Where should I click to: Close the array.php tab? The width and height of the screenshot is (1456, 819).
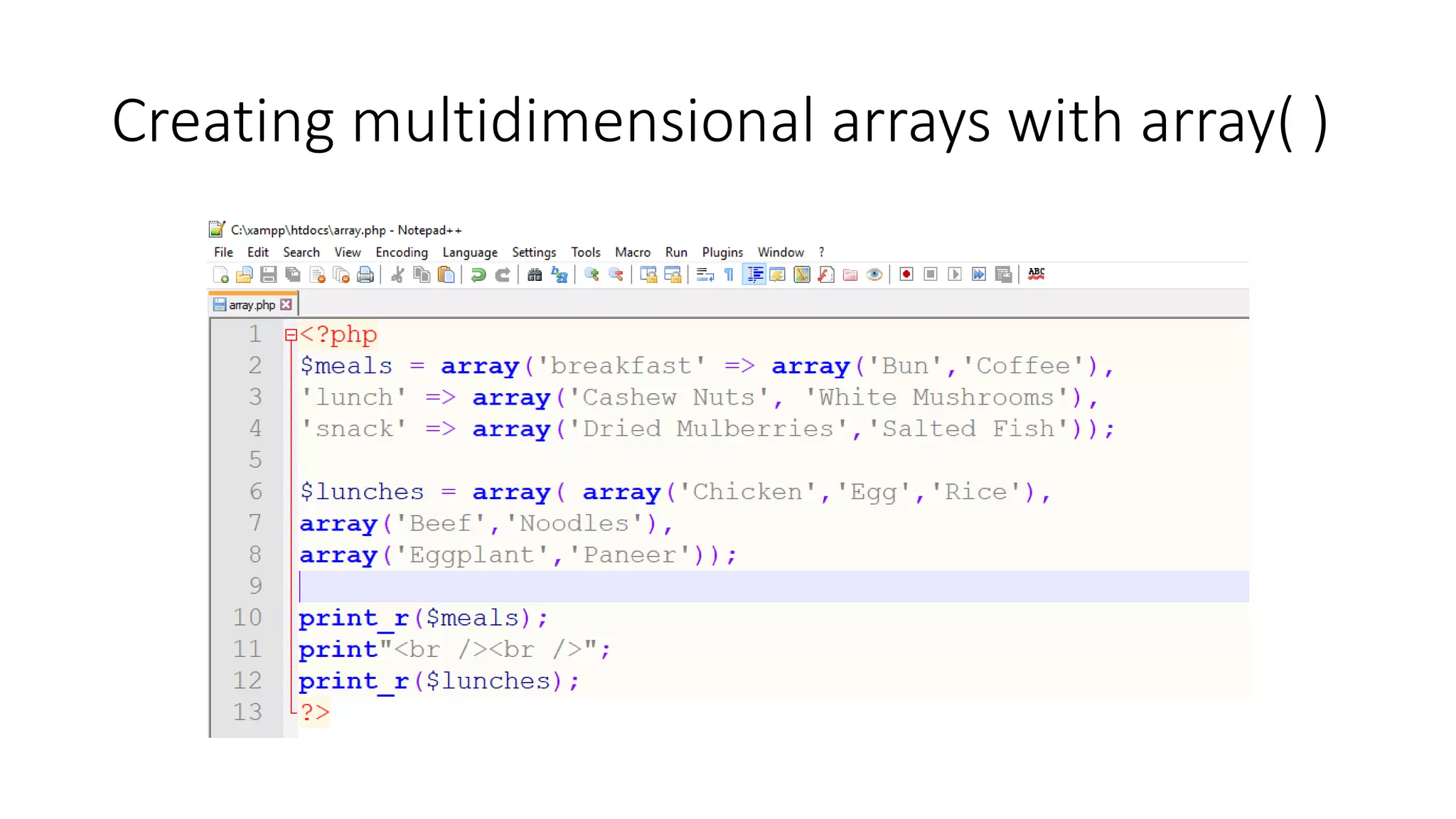coord(286,305)
